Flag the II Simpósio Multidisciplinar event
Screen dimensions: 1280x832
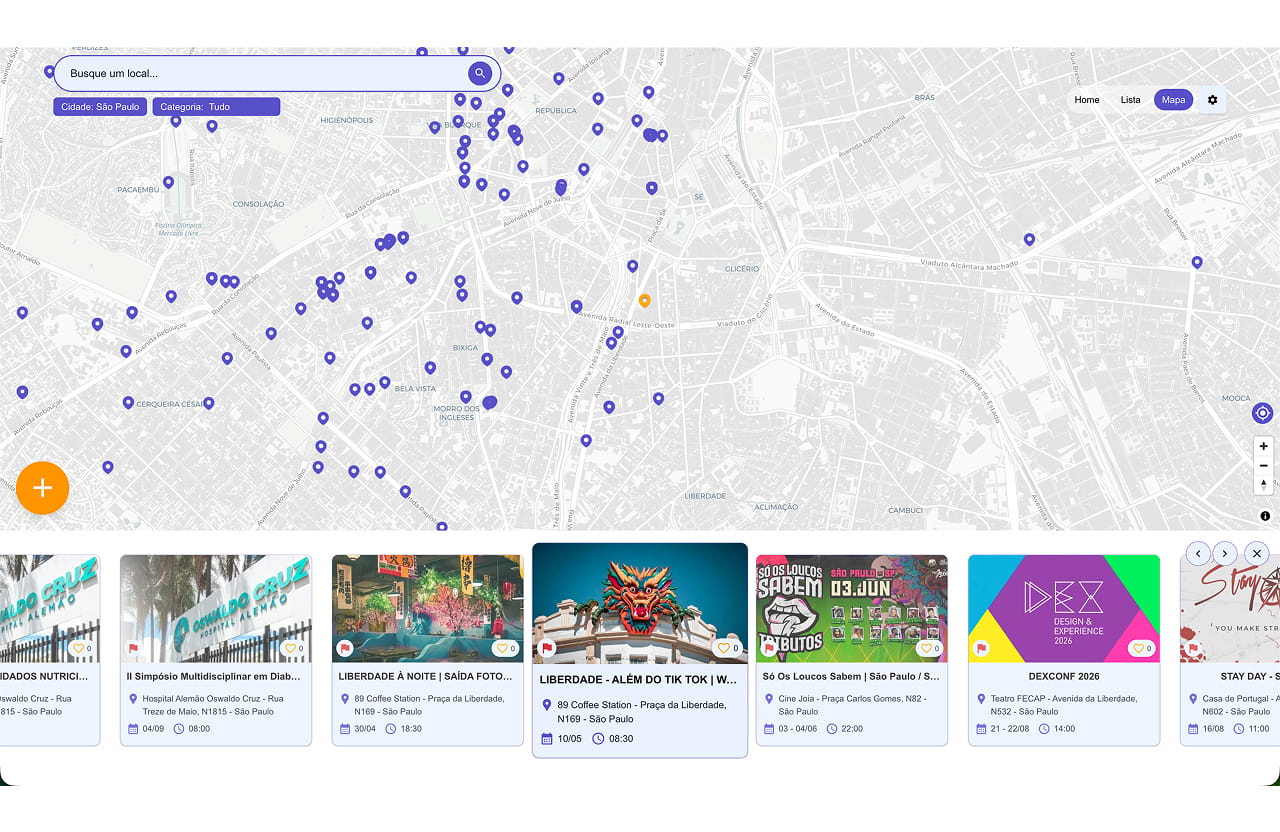pyautogui.click(x=133, y=648)
